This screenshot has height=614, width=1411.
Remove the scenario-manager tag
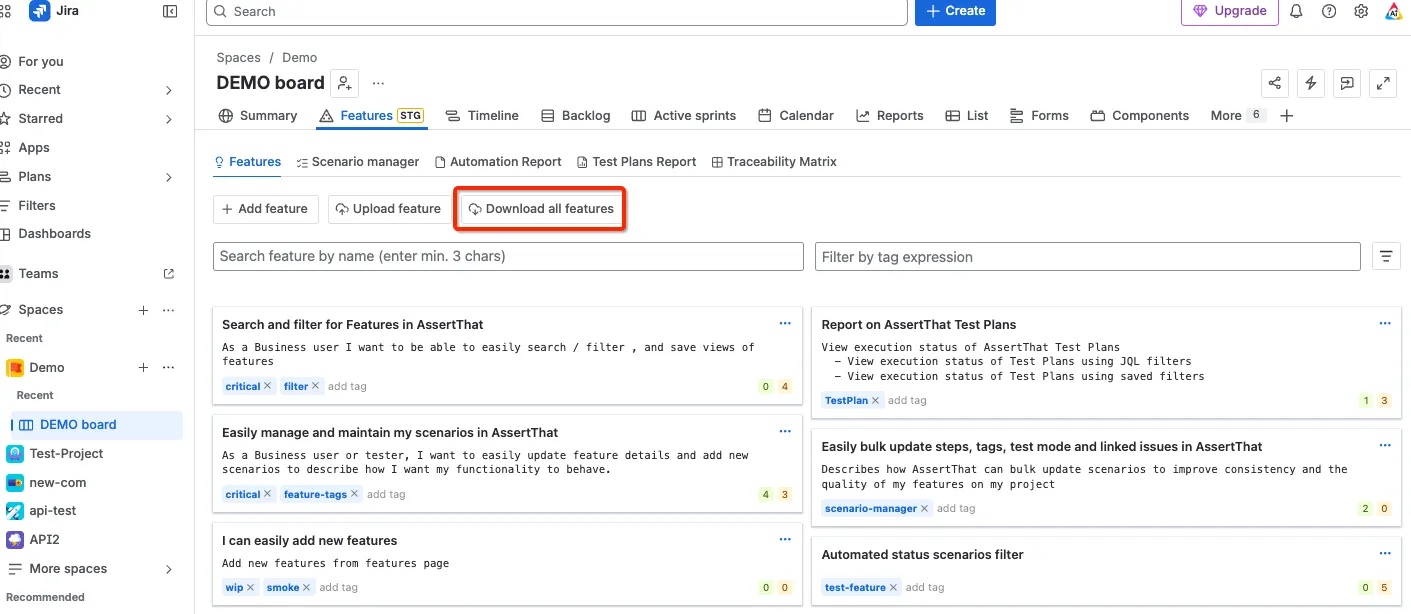click(925, 508)
